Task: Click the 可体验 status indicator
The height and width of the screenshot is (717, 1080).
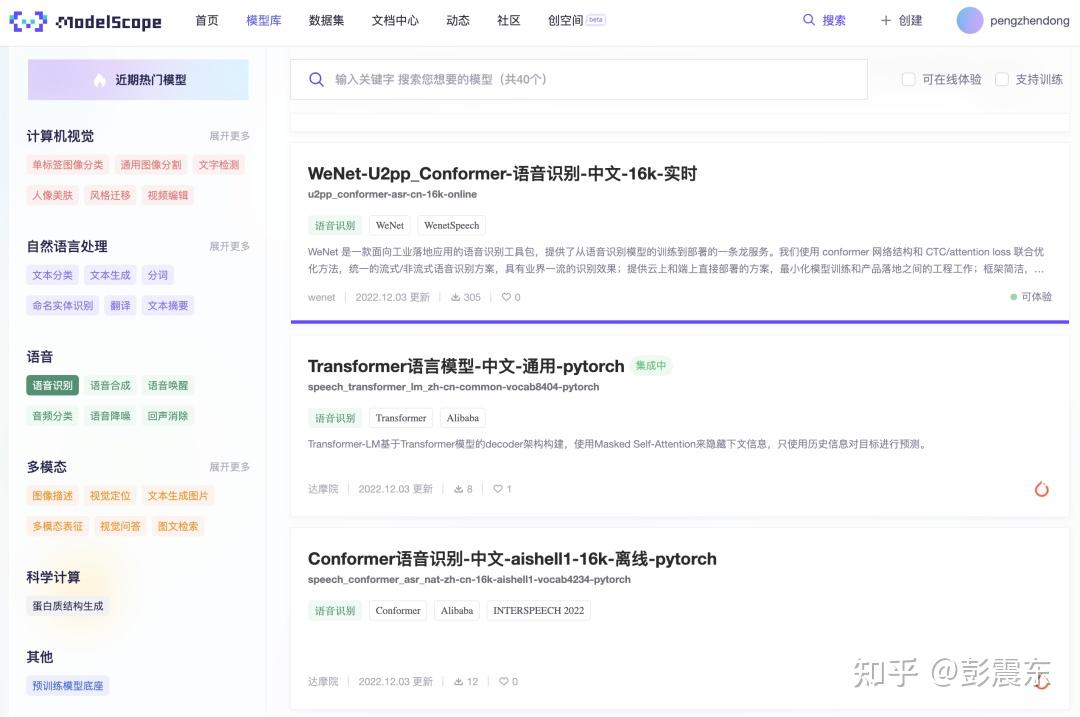Action: (x=1030, y=297)
